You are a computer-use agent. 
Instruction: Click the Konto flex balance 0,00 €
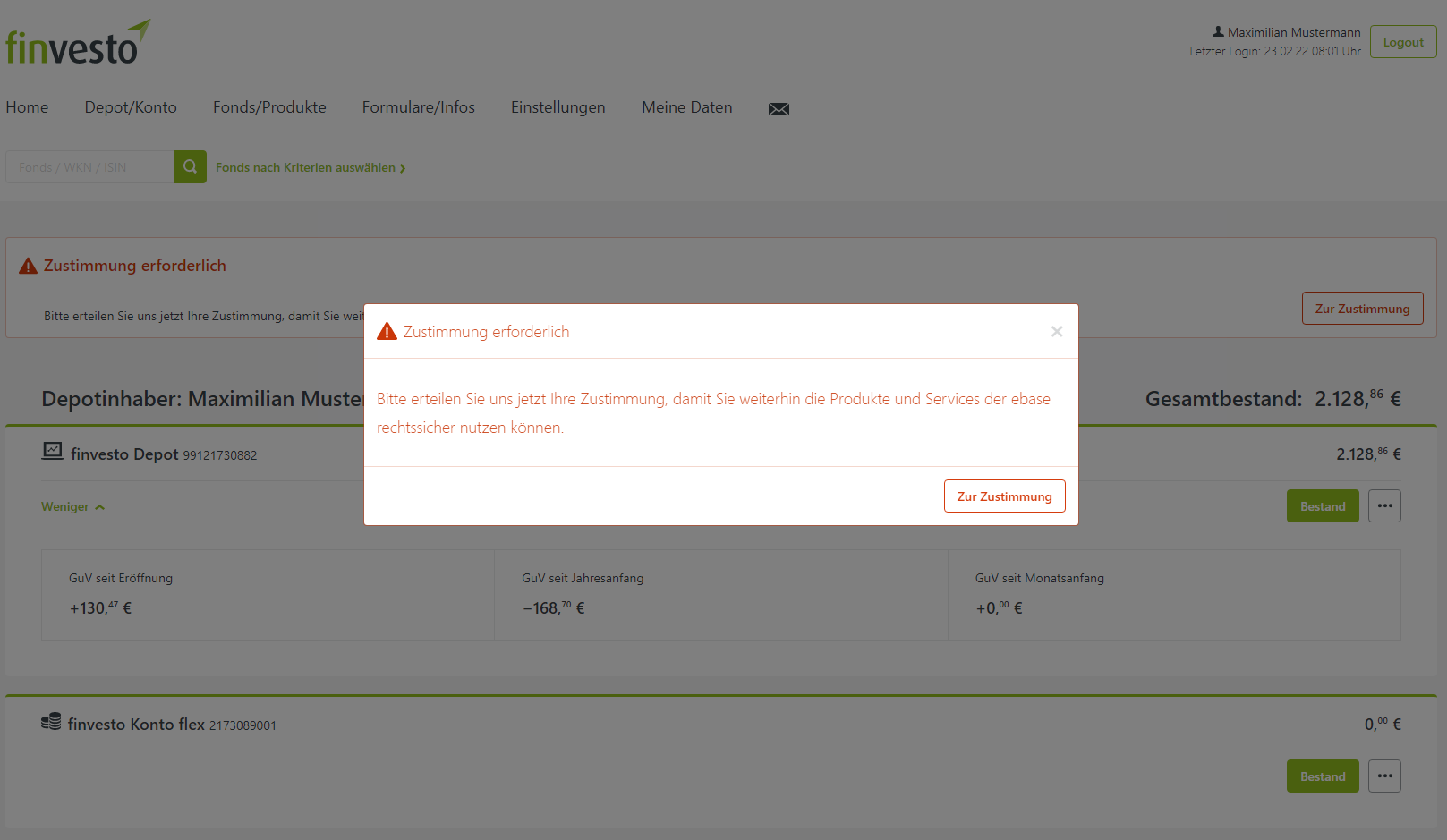click(x=1383, y=724)
